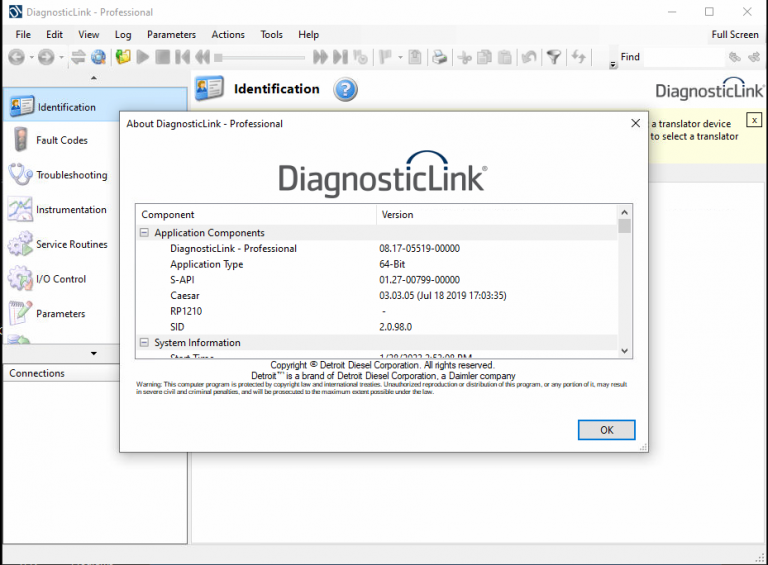Screen dimensions: 768x565
Task: Click the find next icon
Action: point(754,57)
